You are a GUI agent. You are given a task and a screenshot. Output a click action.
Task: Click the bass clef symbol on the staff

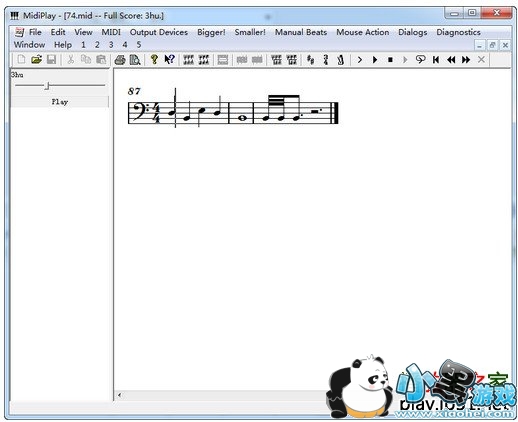pos(141,111)
